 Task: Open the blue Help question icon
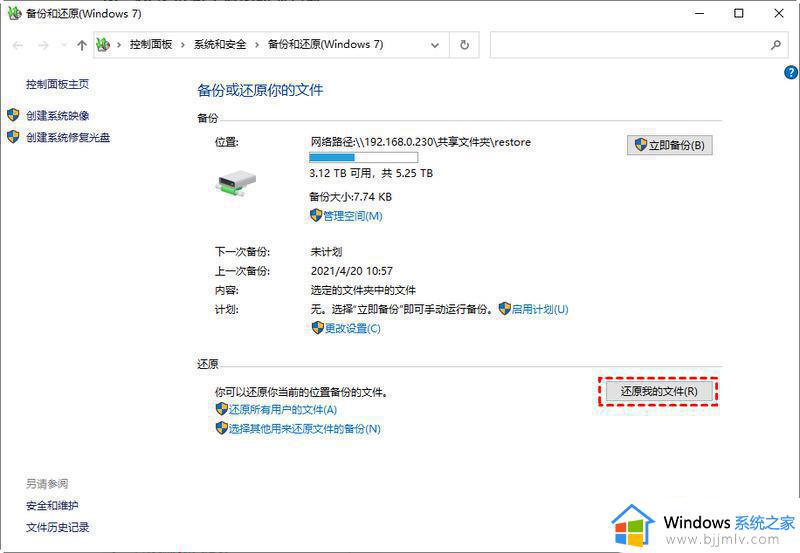[x=791, y=72]
